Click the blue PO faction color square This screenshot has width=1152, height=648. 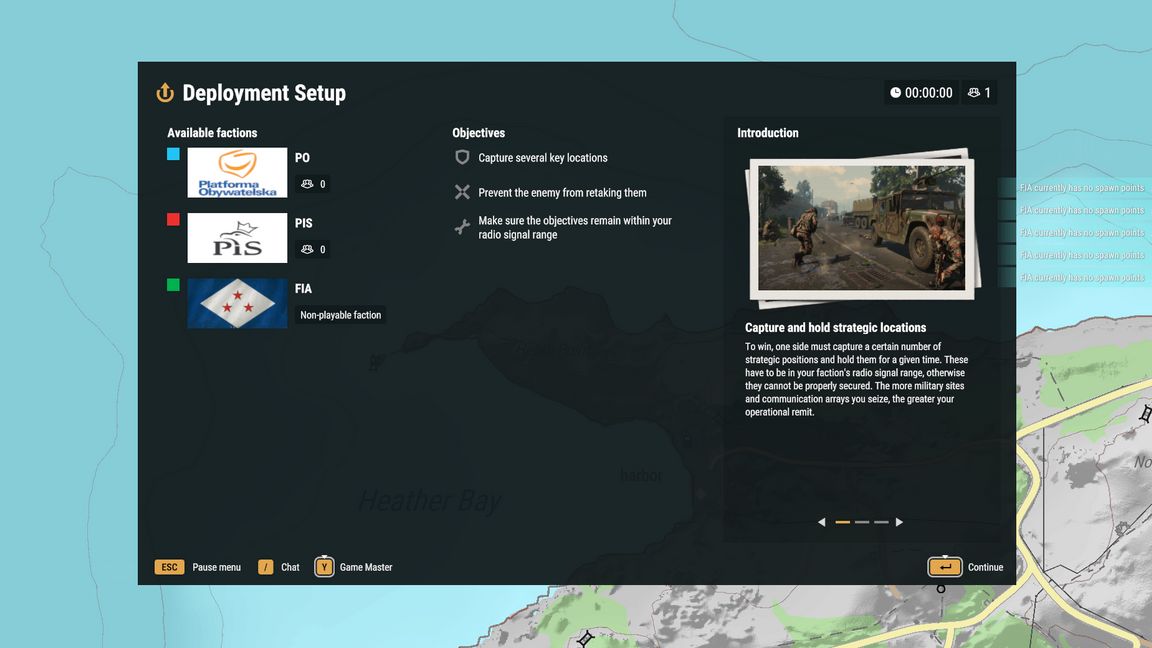(x=174, y=154)
